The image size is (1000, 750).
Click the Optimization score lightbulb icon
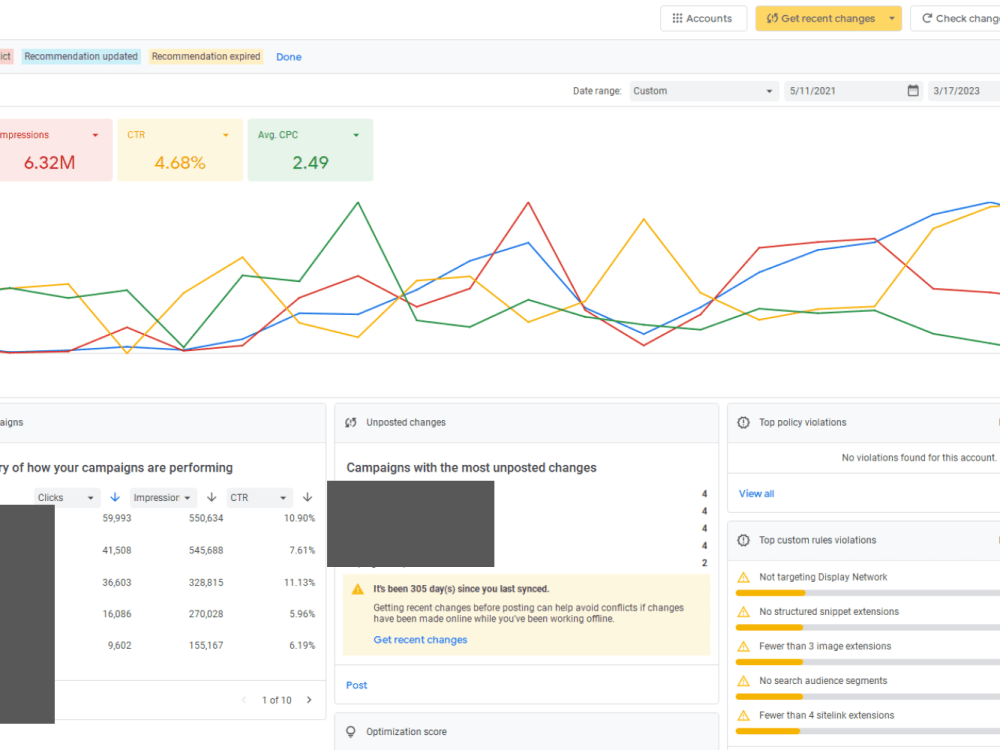(351, 732)
